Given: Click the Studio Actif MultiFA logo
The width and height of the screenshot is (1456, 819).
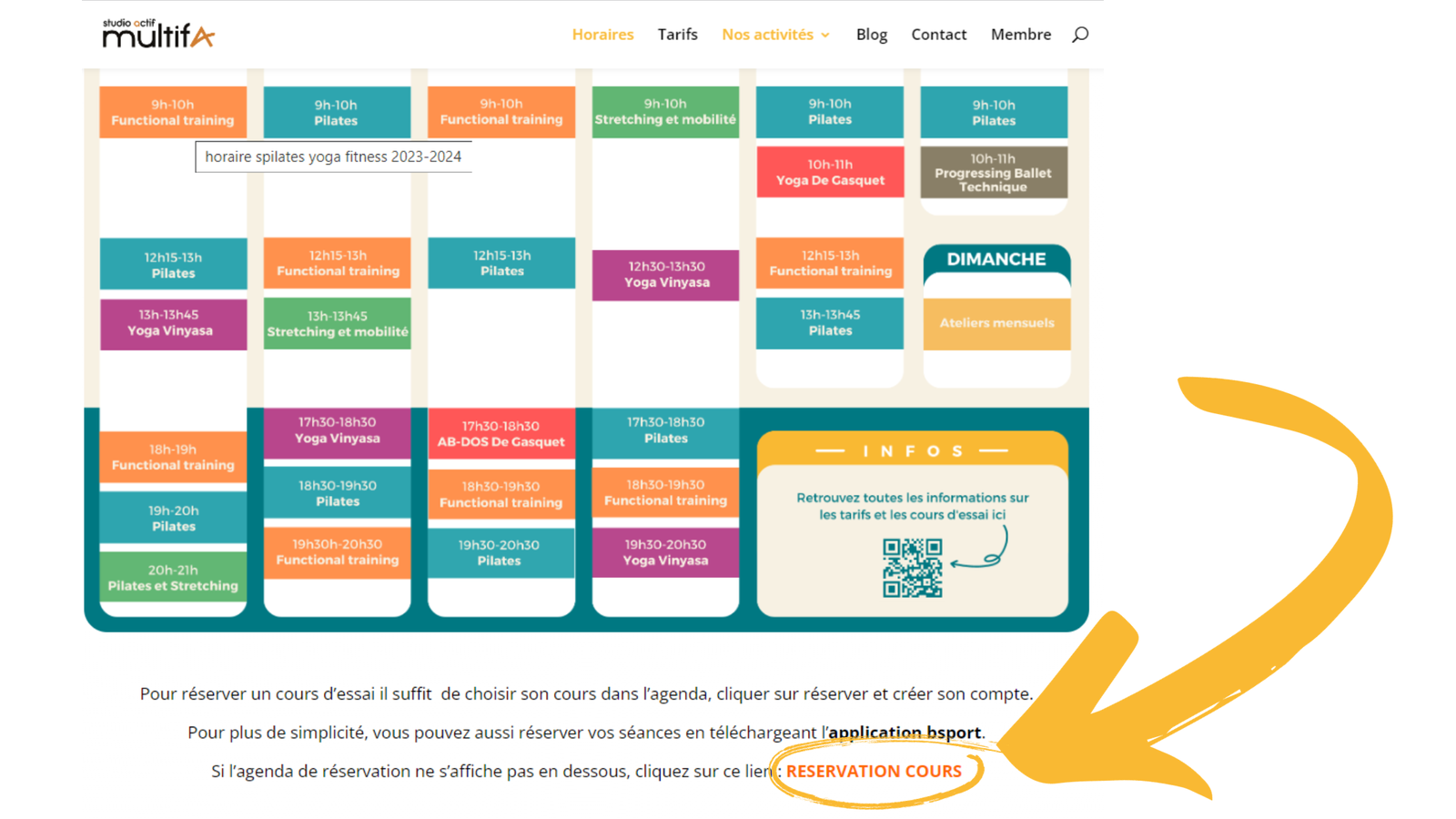Looking at the screenshot, I should click(x=158, y=34).
